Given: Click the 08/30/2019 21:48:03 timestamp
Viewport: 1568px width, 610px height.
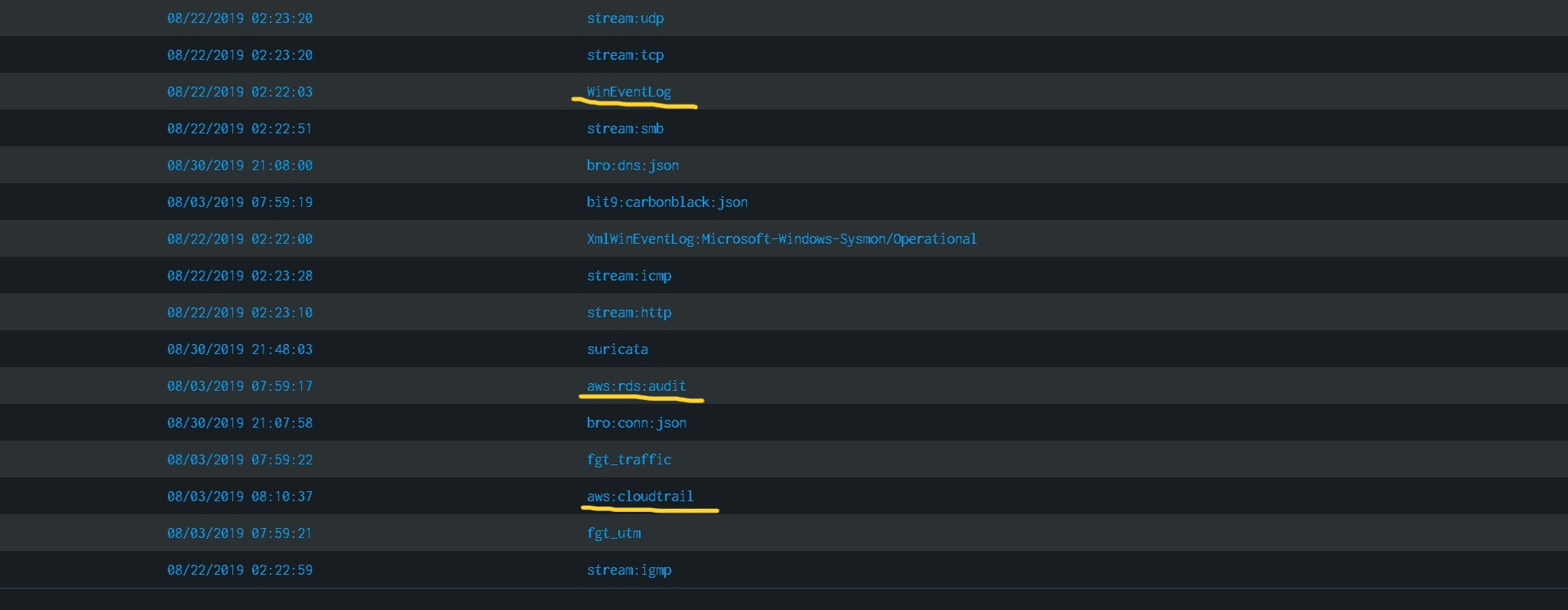Looking at the screenshot, I should pyautogui.click(x=240, y=349).
